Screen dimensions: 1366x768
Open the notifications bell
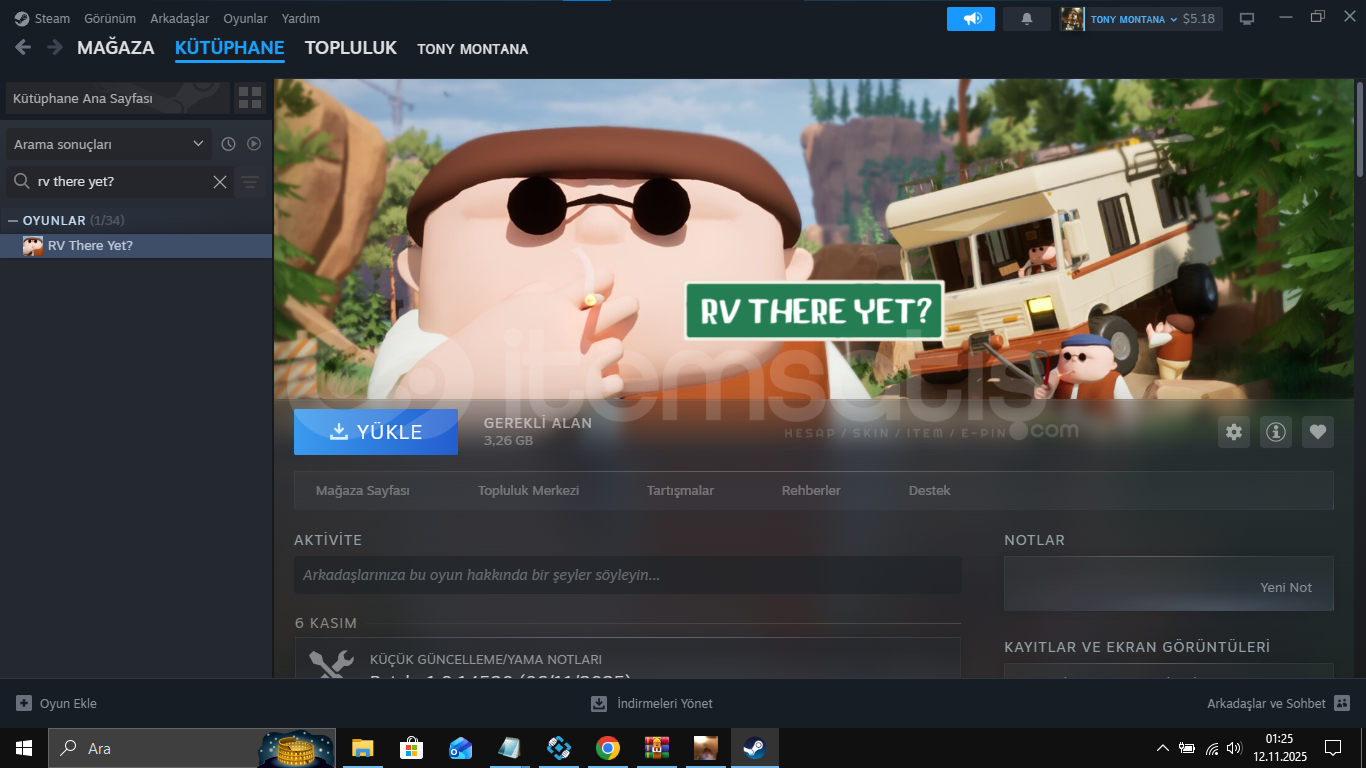tap(1027, 19)
